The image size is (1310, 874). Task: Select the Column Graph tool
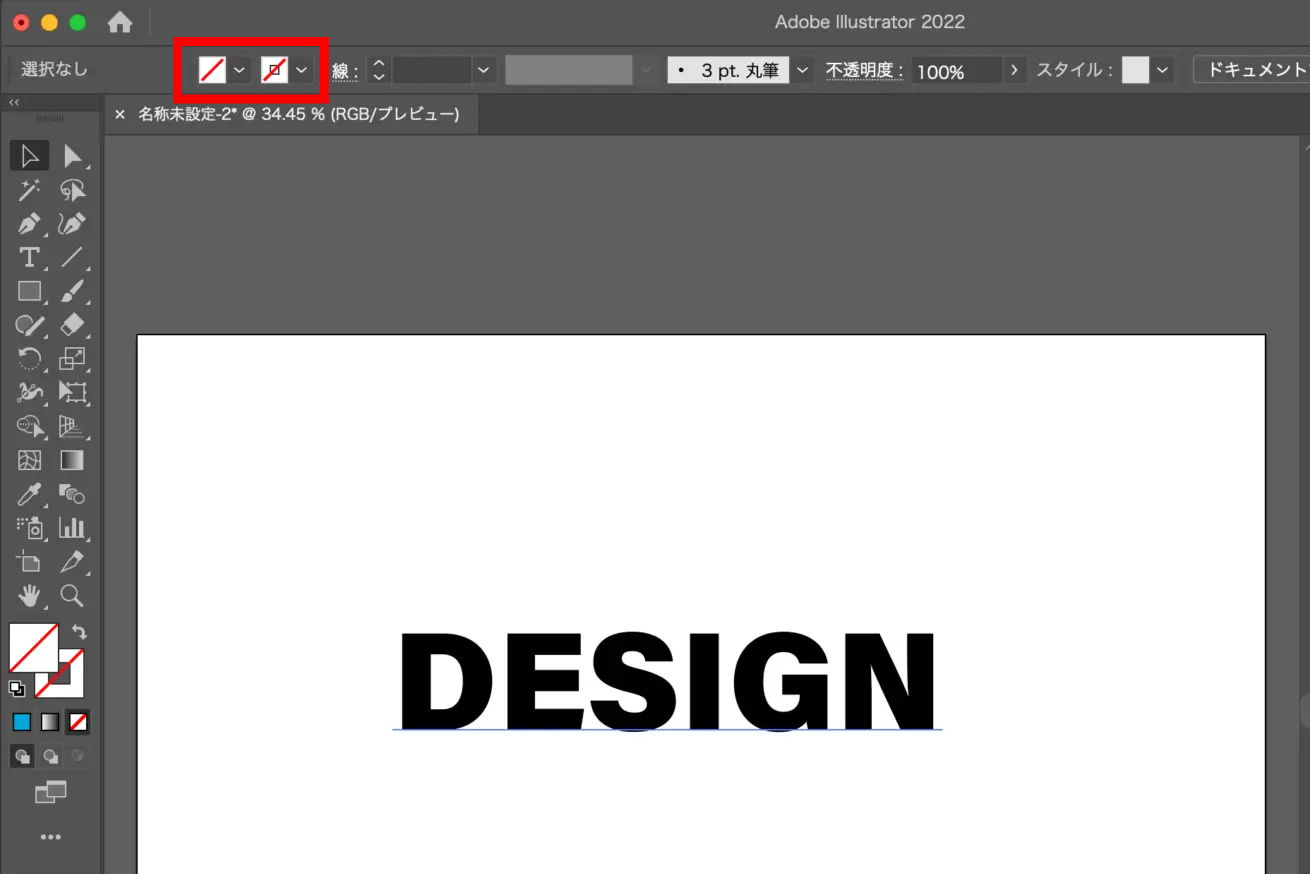(x=72, y=527)
